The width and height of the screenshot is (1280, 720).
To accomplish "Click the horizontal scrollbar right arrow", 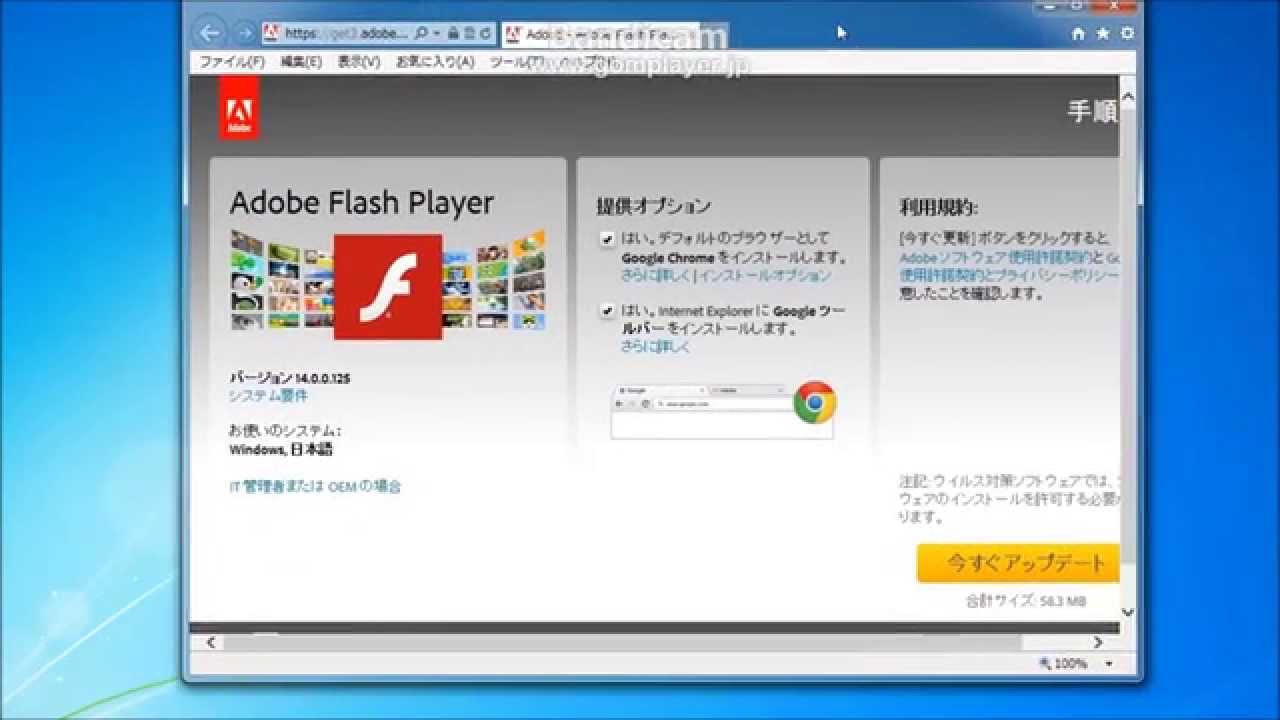I will pyautogui.click(x=1098, y=643).
